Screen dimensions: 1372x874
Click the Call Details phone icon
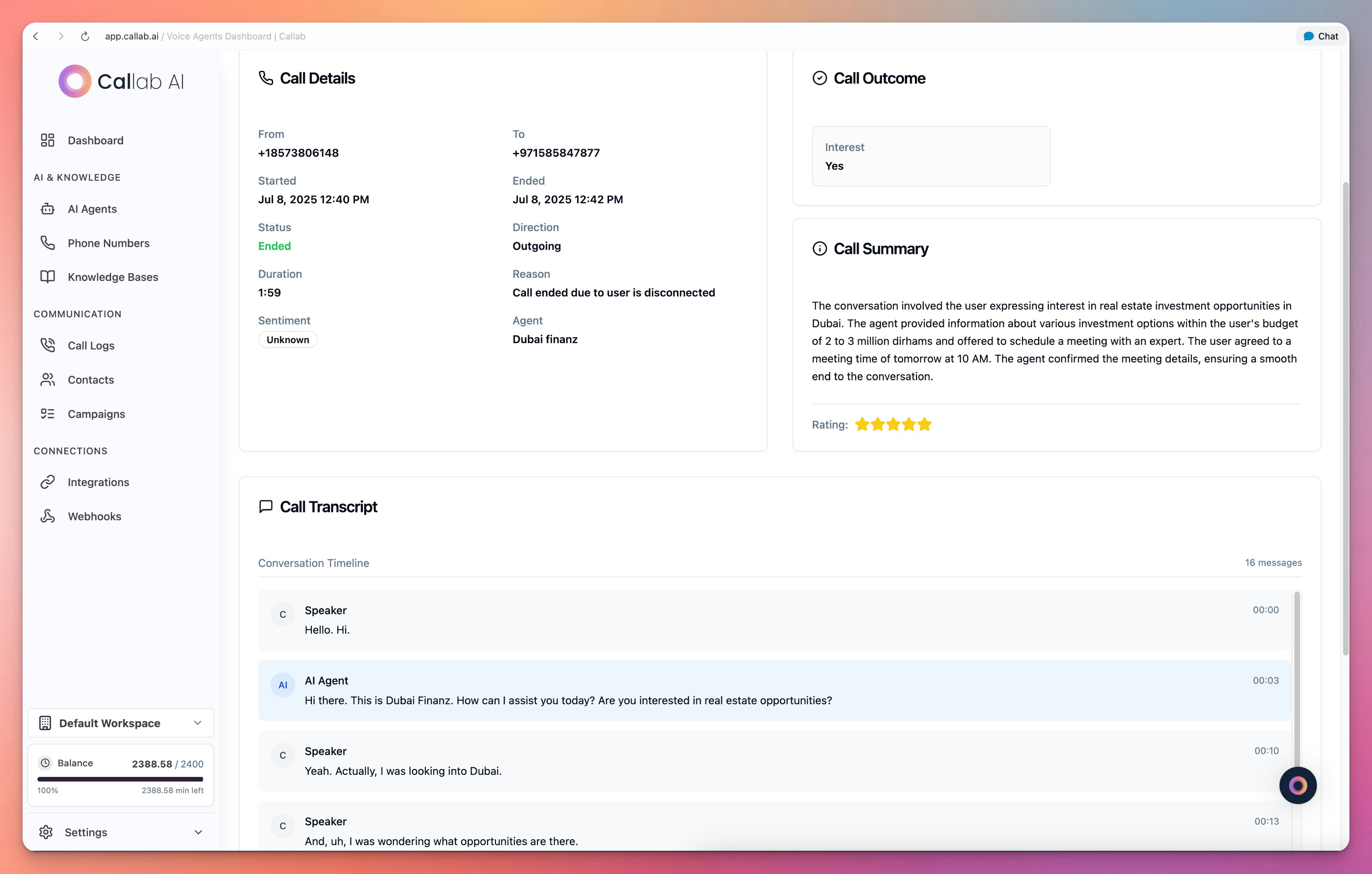point(265,78)
